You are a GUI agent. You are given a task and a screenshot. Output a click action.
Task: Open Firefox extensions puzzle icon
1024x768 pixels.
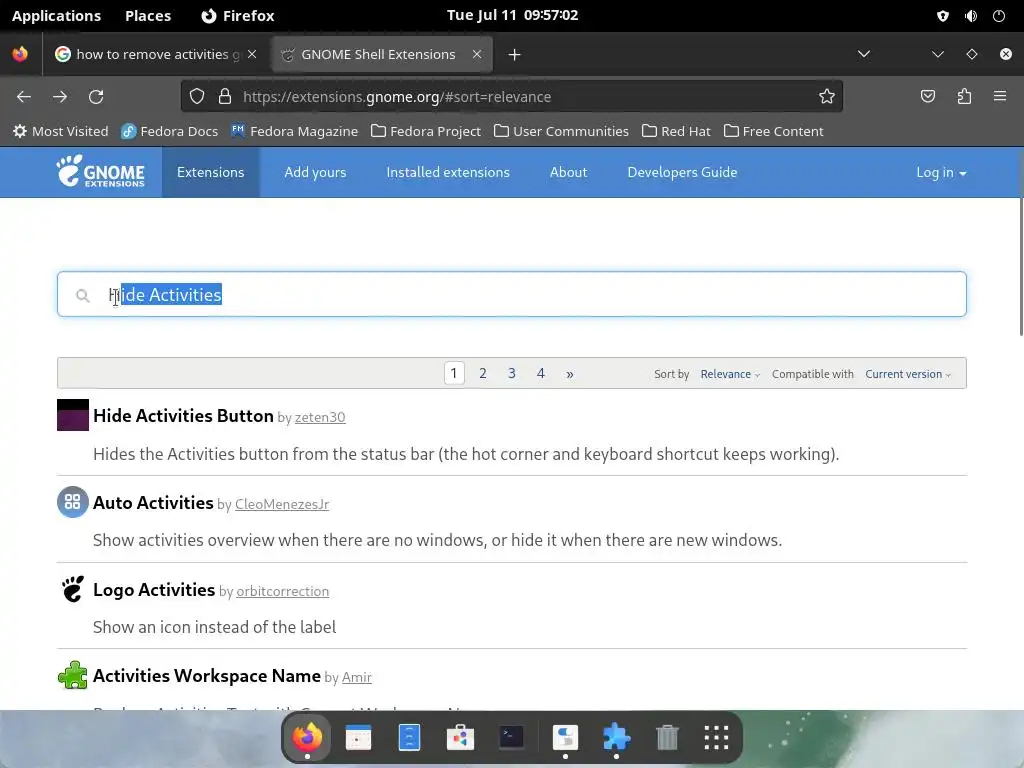pos(964,97)
